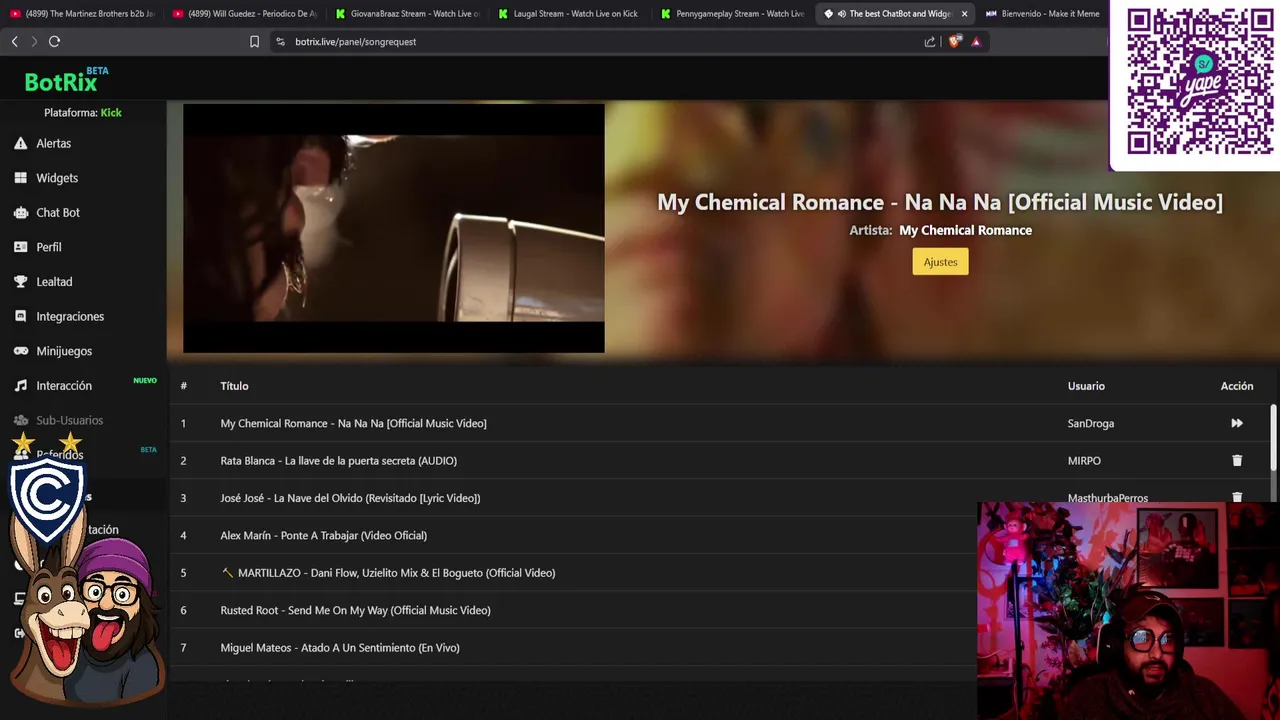Switch to GiovanaBraaz Stream tab
1280x720 pixels.
click(x=408, y=14)
